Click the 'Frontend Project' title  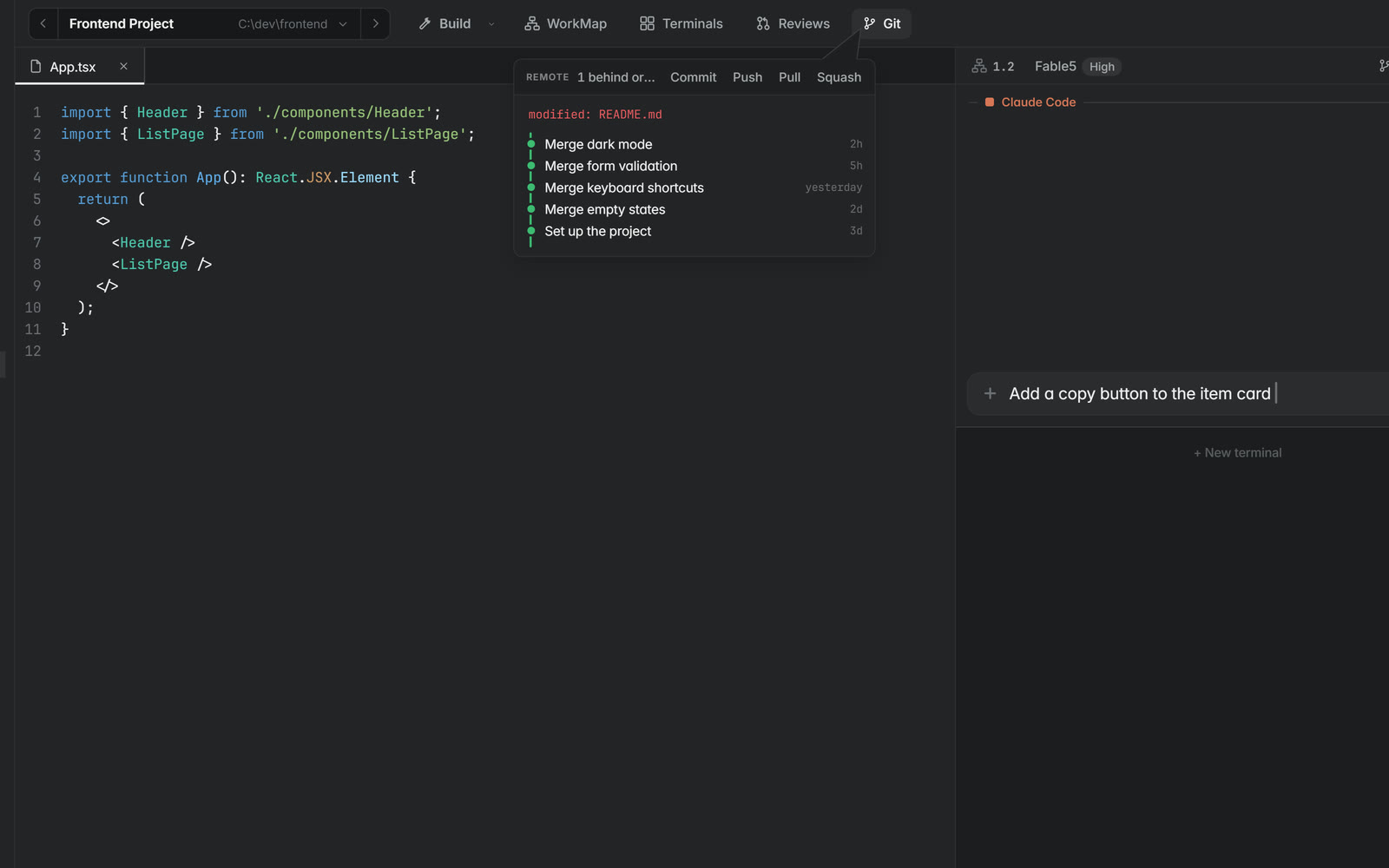[x=122, y=23]
